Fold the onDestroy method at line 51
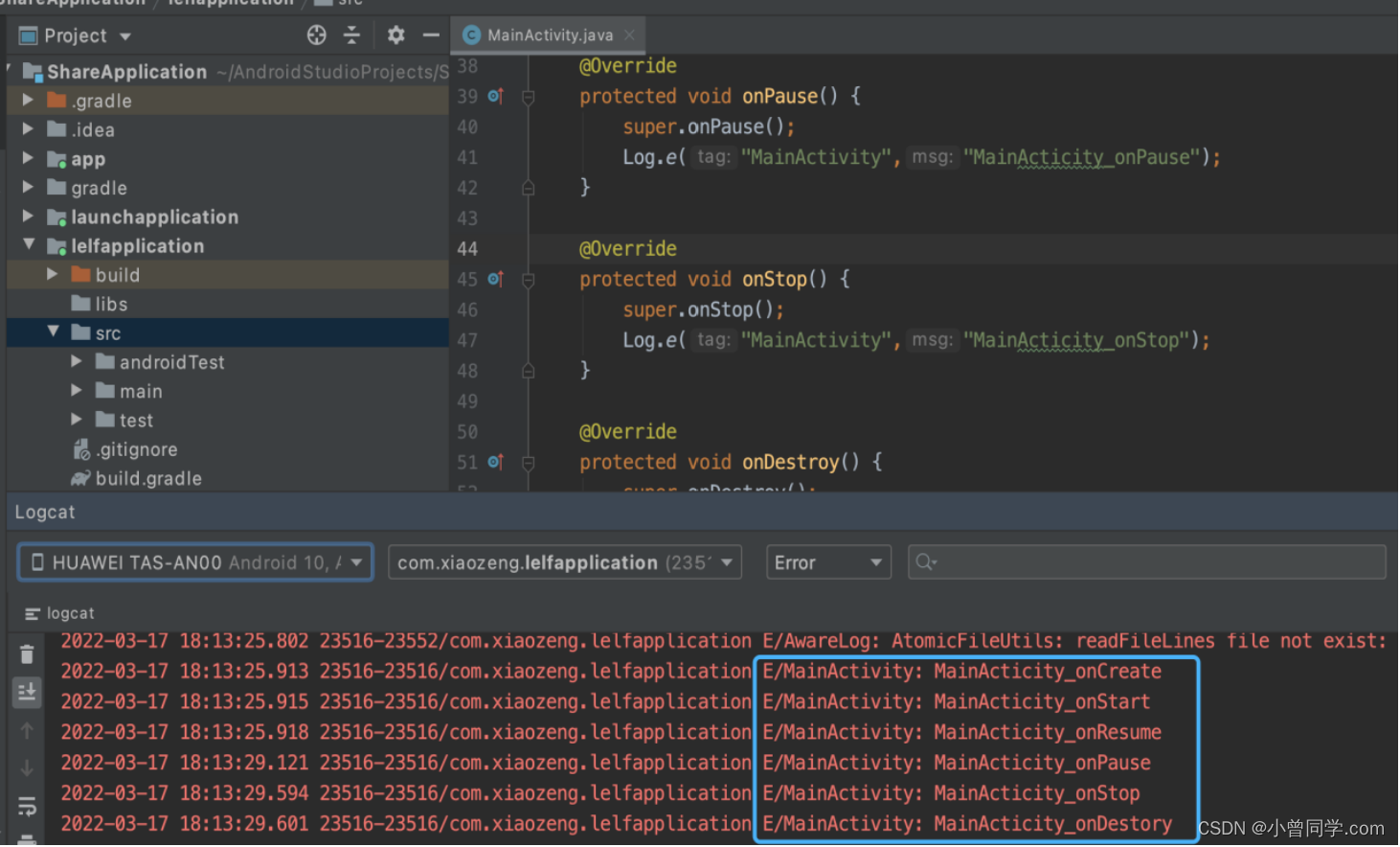Image resolution: width=1400 pixels, height=847 pixels. pos(528,463)
